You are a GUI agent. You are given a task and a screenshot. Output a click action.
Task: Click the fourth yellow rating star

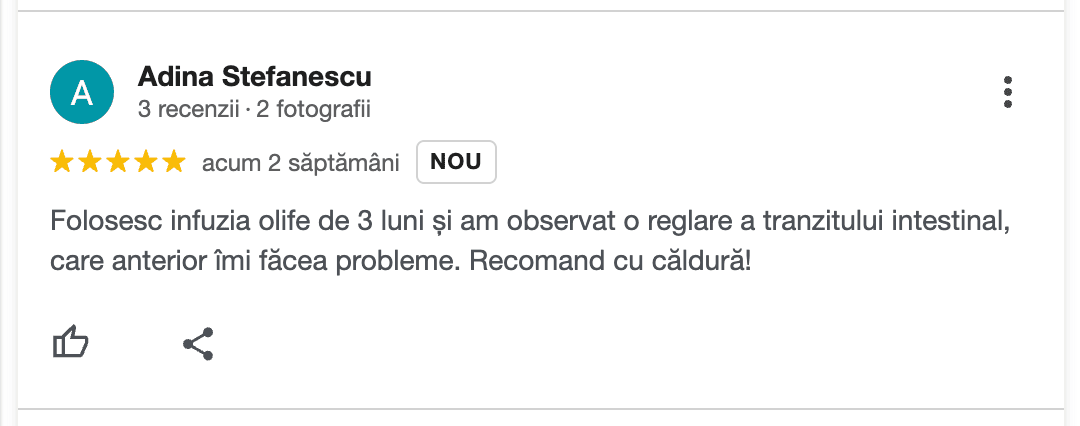(146, 162)
